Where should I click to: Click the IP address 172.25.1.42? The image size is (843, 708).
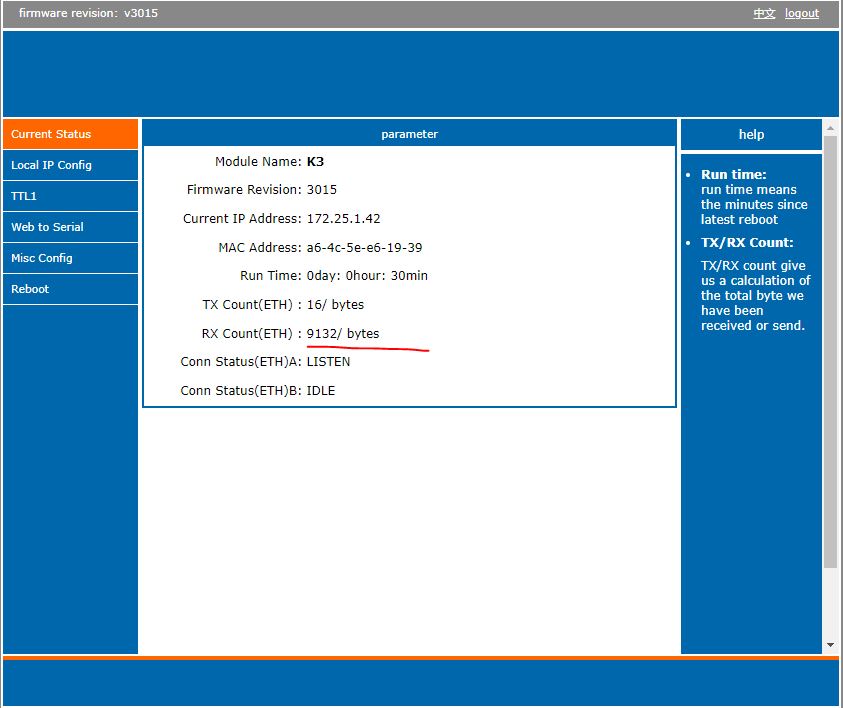point(343,219)
